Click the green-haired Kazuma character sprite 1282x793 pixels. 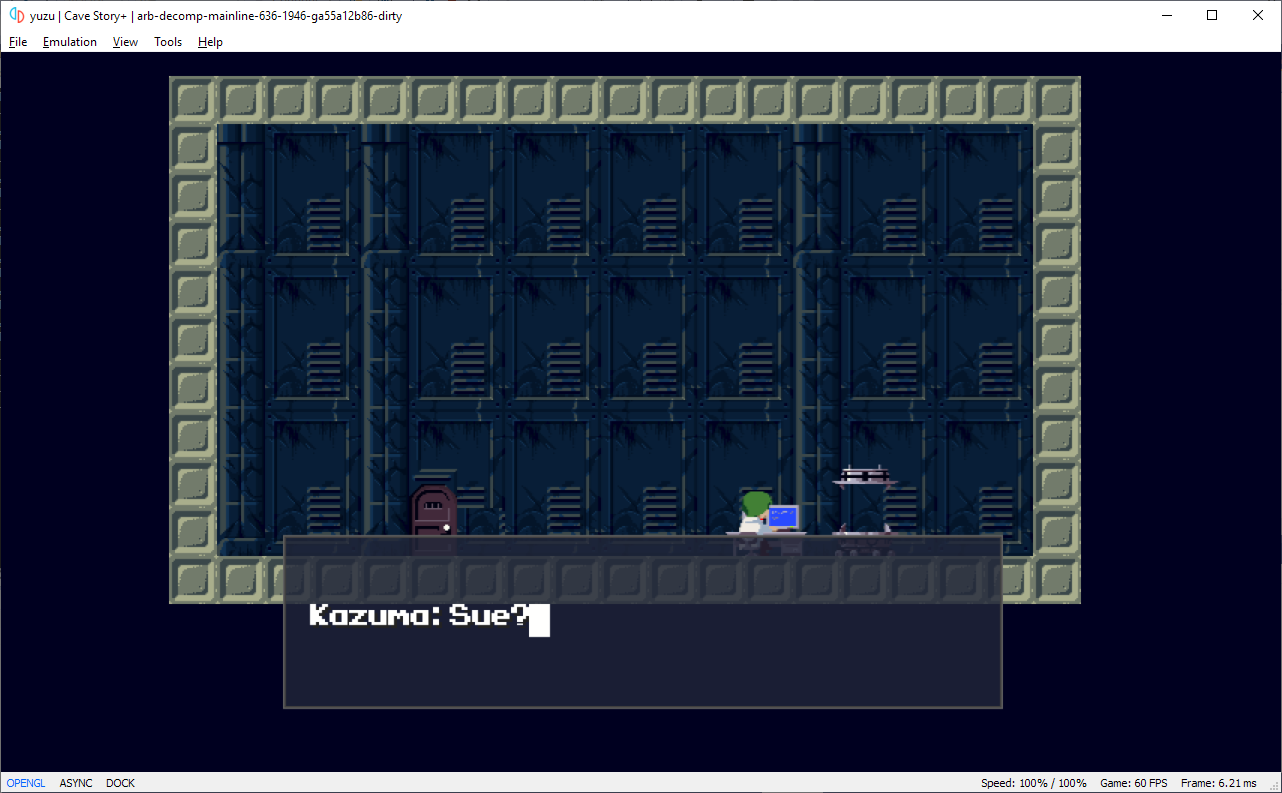755,513
